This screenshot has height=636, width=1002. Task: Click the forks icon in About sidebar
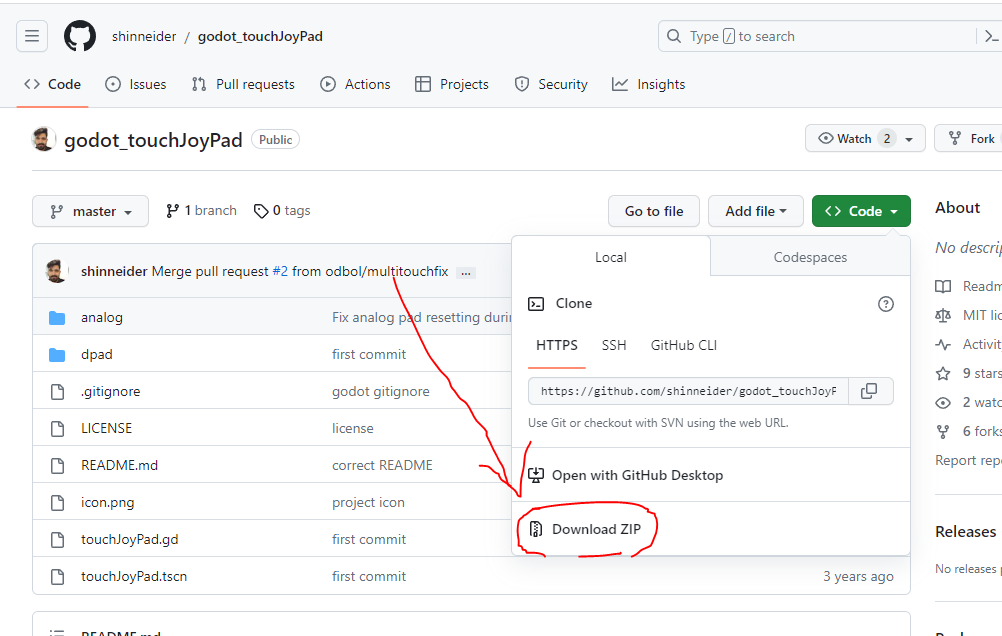pyautogui.click(x=943, y=432)
